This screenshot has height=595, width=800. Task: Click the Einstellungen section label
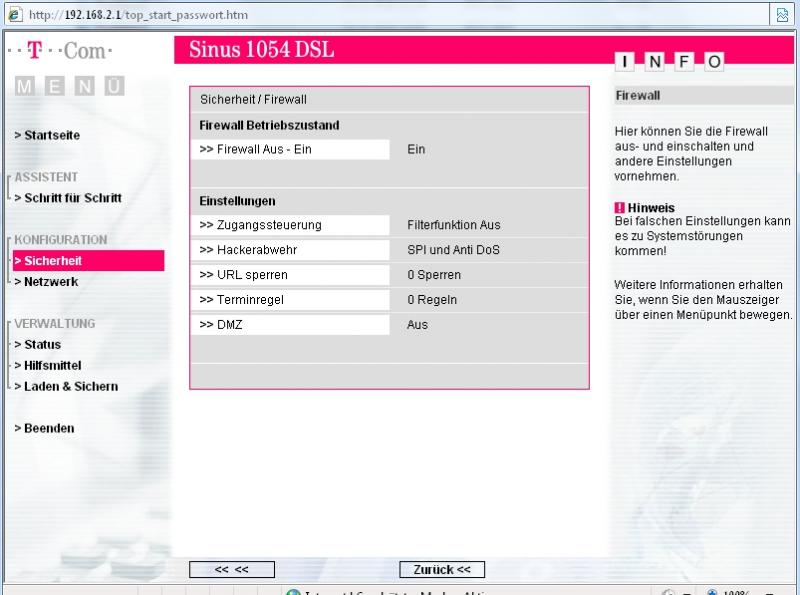[237, 201]
